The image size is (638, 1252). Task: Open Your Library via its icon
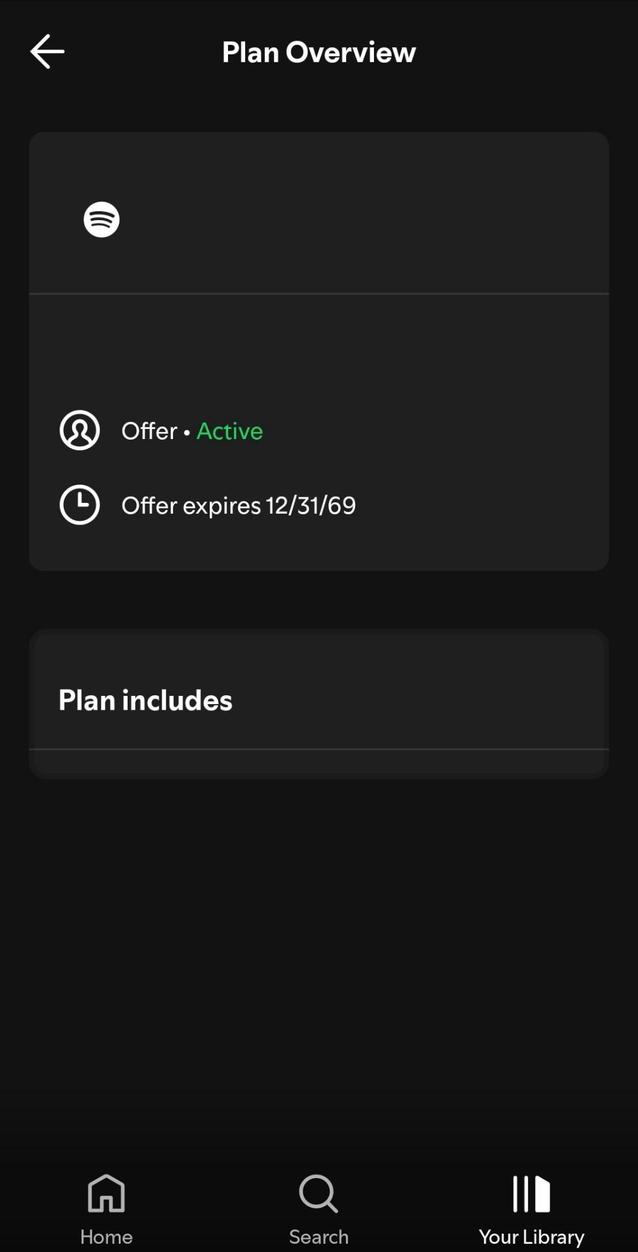pos(530,1192)
